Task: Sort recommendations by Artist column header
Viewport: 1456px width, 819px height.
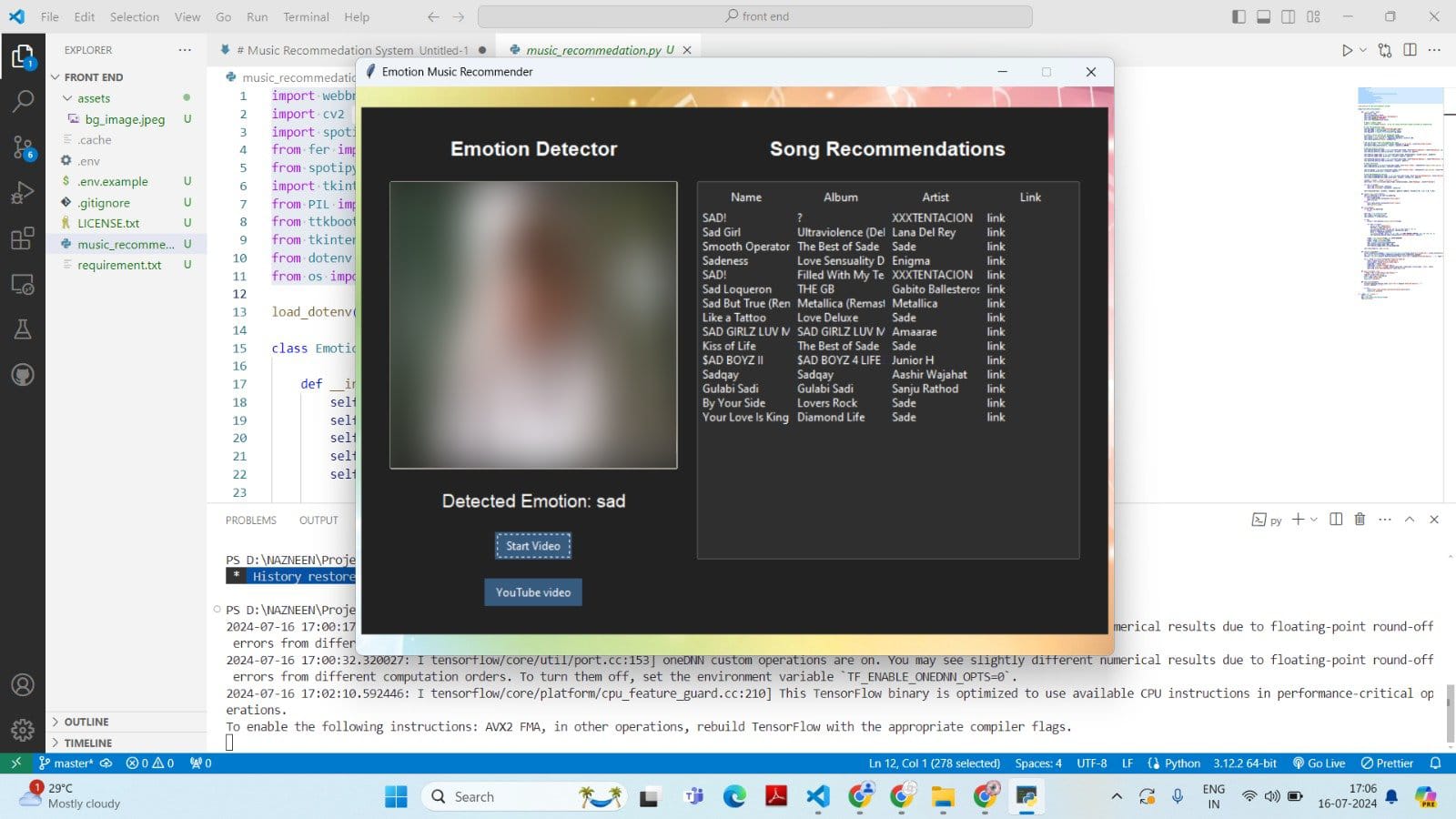Action: tap(935, 197)
